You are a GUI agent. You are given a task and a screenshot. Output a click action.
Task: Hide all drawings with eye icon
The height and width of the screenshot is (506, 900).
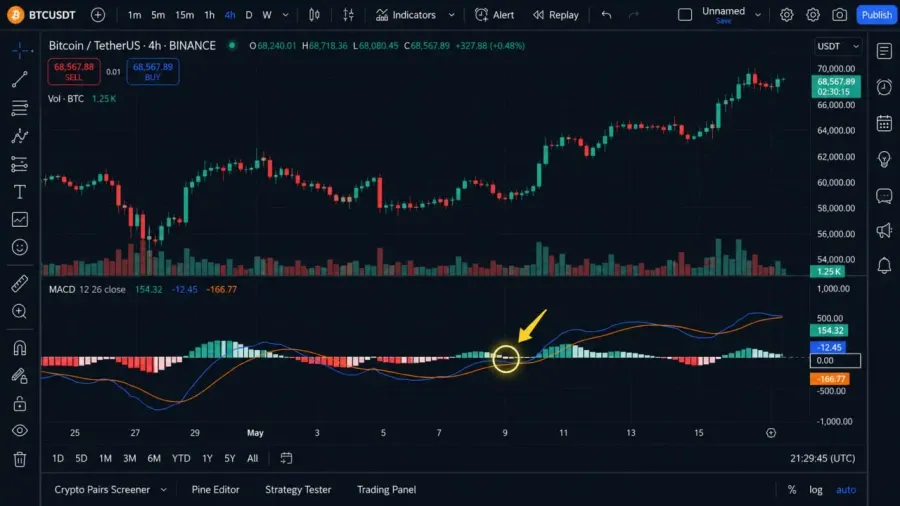20,431
